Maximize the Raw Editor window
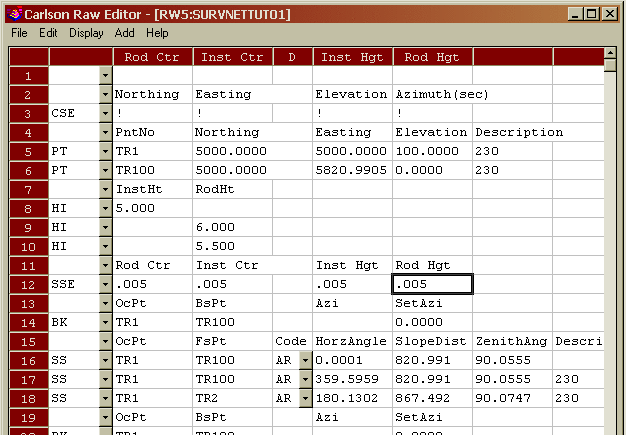The image size is (626, 435). pyautogui.click(x=590, y=14)
